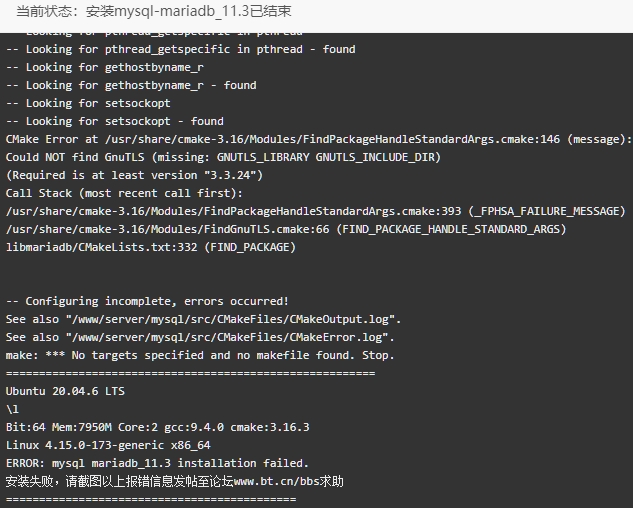Click the Call Stack heading line
This screenshot has height=508, width=633.
pyautogui.click(x=124, y=193)
